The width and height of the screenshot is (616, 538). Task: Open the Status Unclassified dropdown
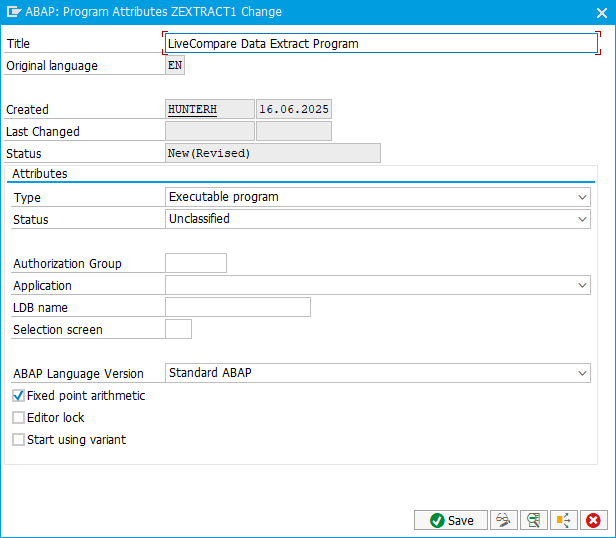pos(582,219)
